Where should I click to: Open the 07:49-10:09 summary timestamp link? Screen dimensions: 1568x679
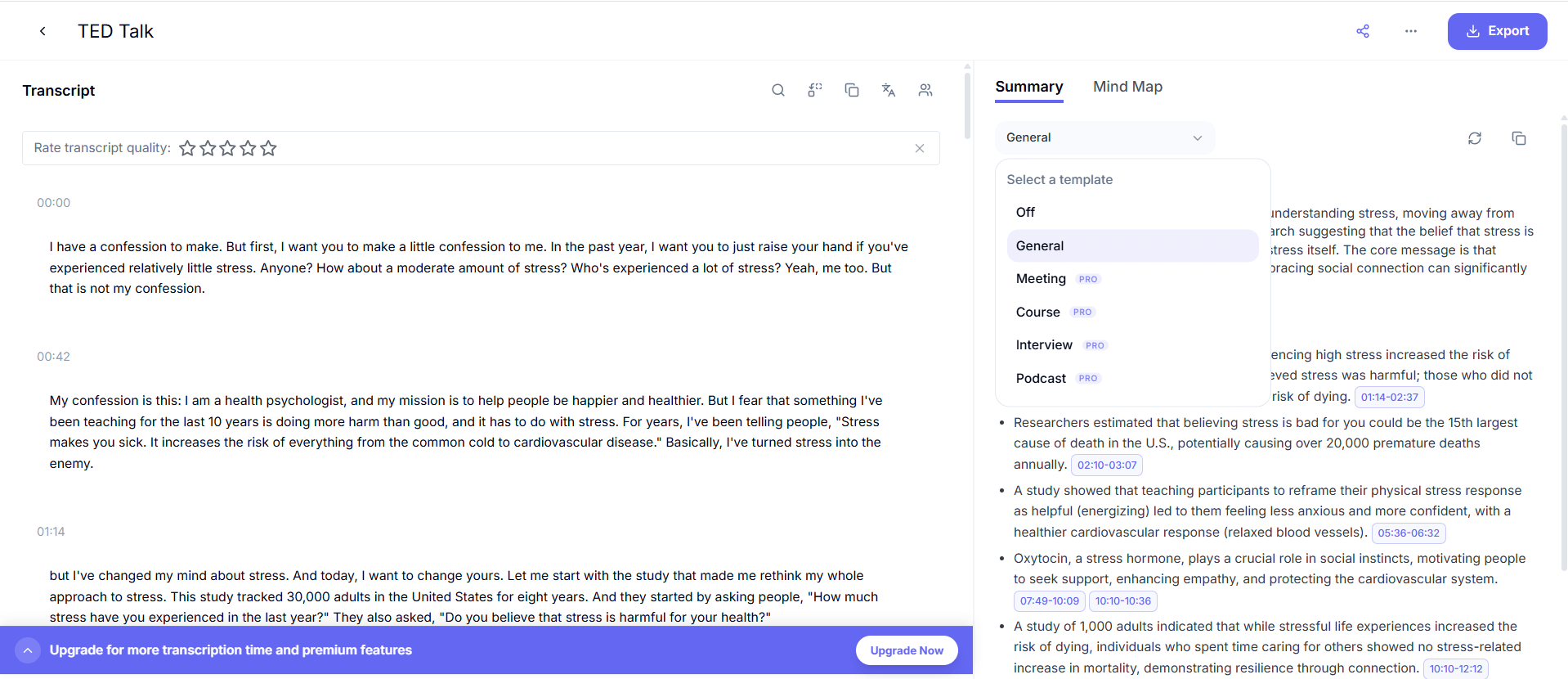(x=1050, y=600)
